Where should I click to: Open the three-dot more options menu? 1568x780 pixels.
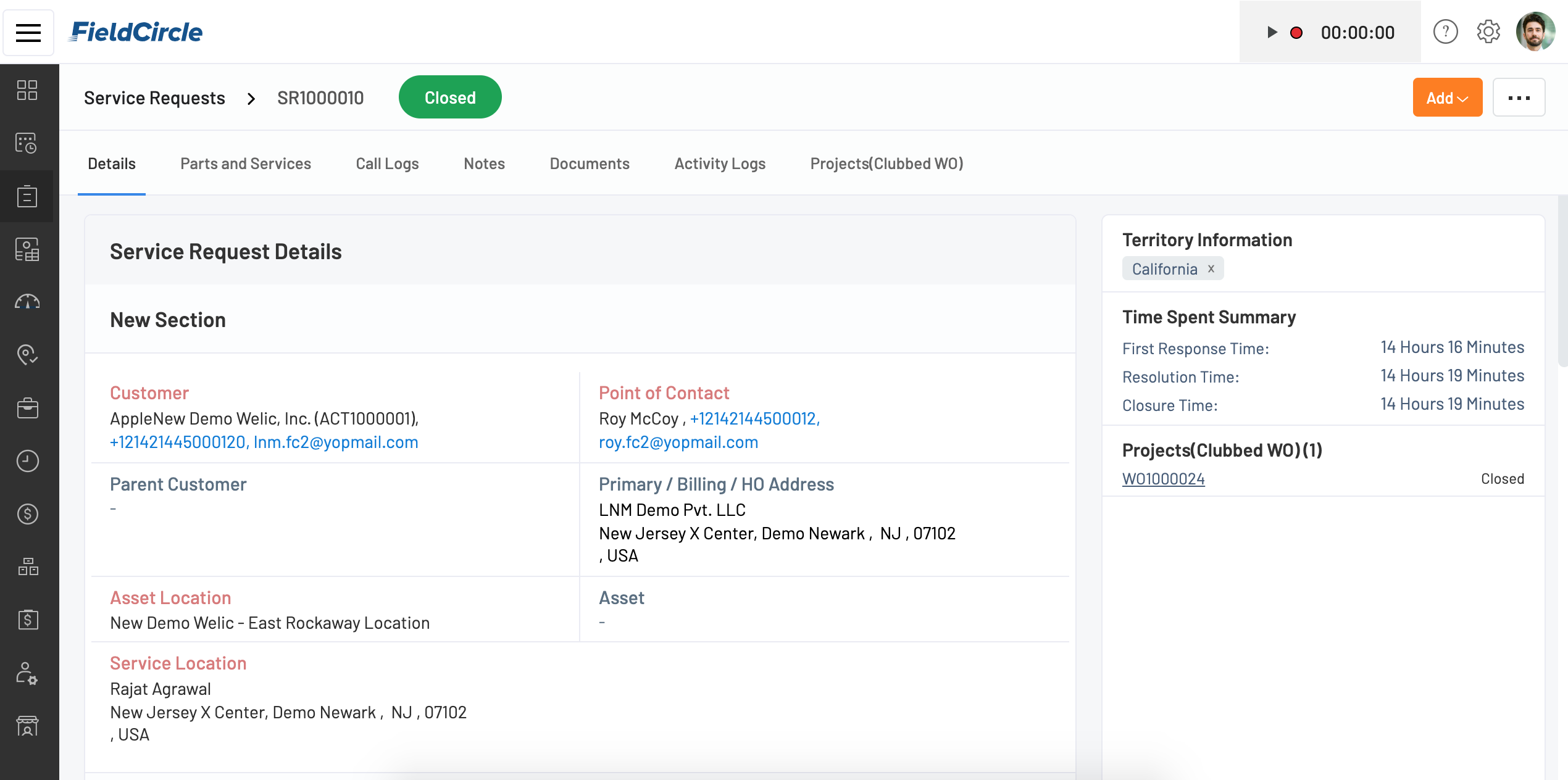coord(1519,97)
